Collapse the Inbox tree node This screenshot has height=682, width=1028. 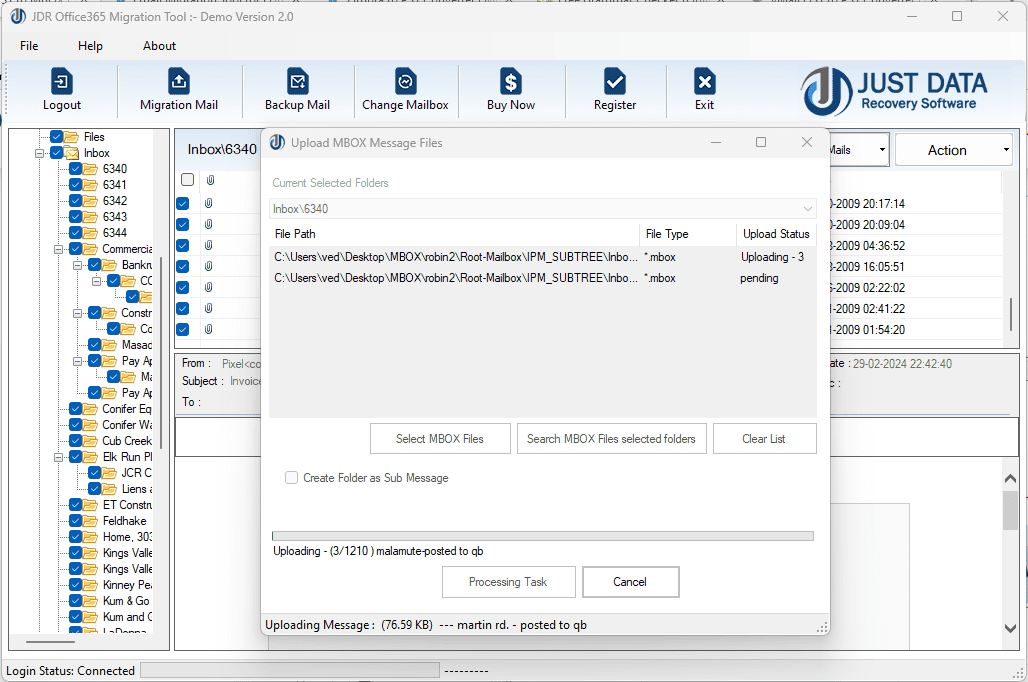tap(40, 153)
